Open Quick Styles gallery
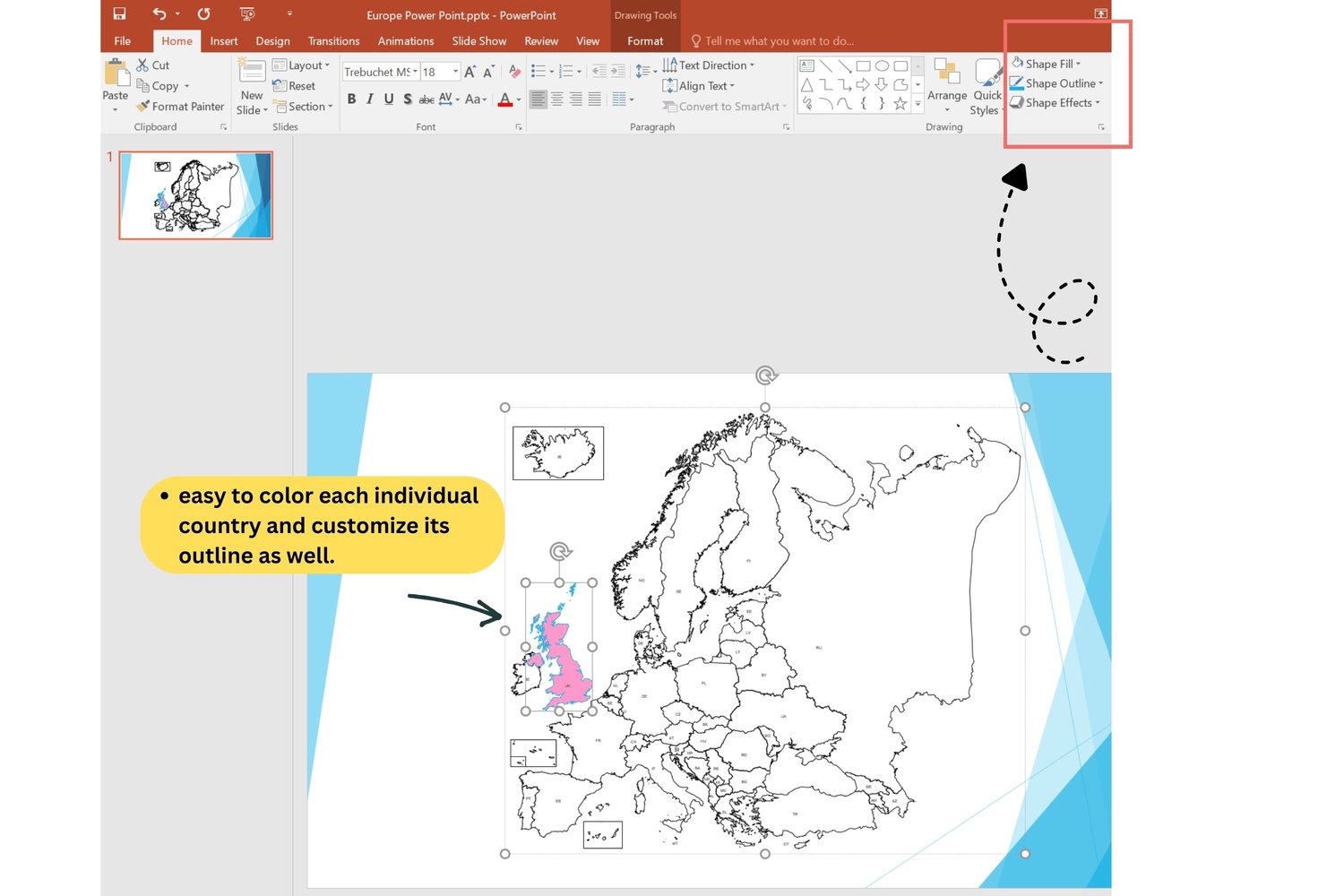The image size is (1344, 896). (986, 86)
